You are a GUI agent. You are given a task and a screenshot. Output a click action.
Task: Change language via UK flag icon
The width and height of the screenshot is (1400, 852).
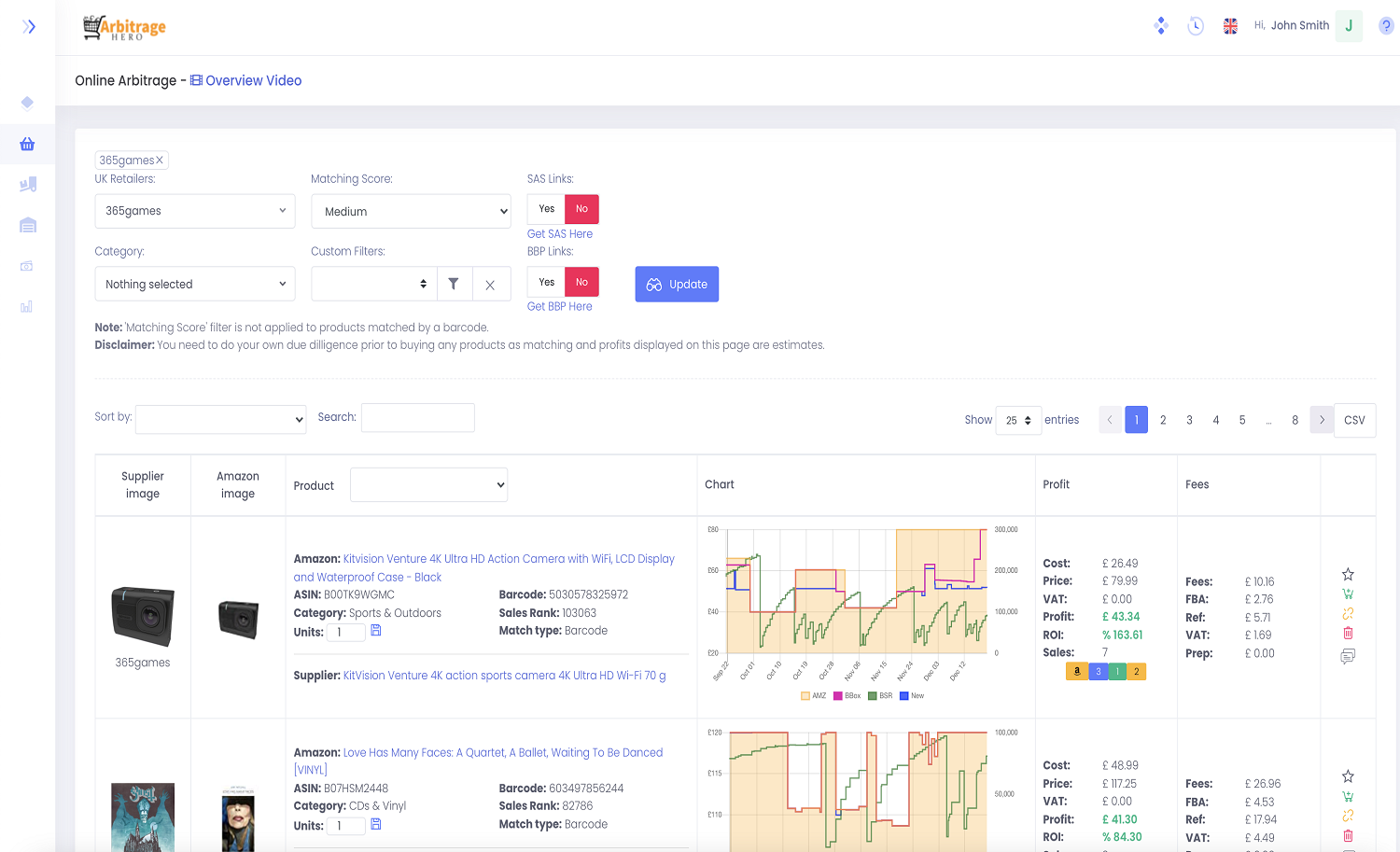tap(1230, 26)
